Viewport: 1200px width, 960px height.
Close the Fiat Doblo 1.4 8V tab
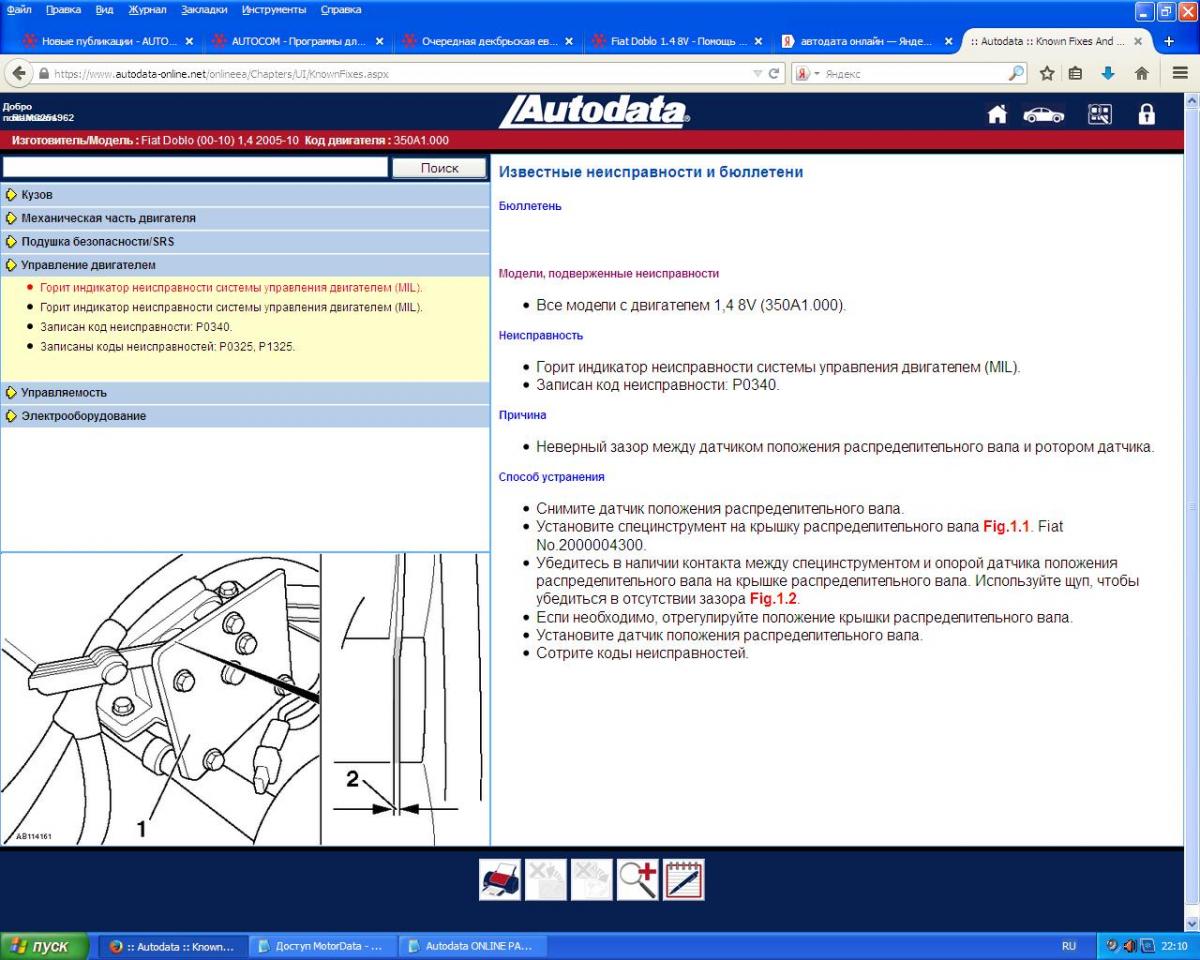point(758,42)
